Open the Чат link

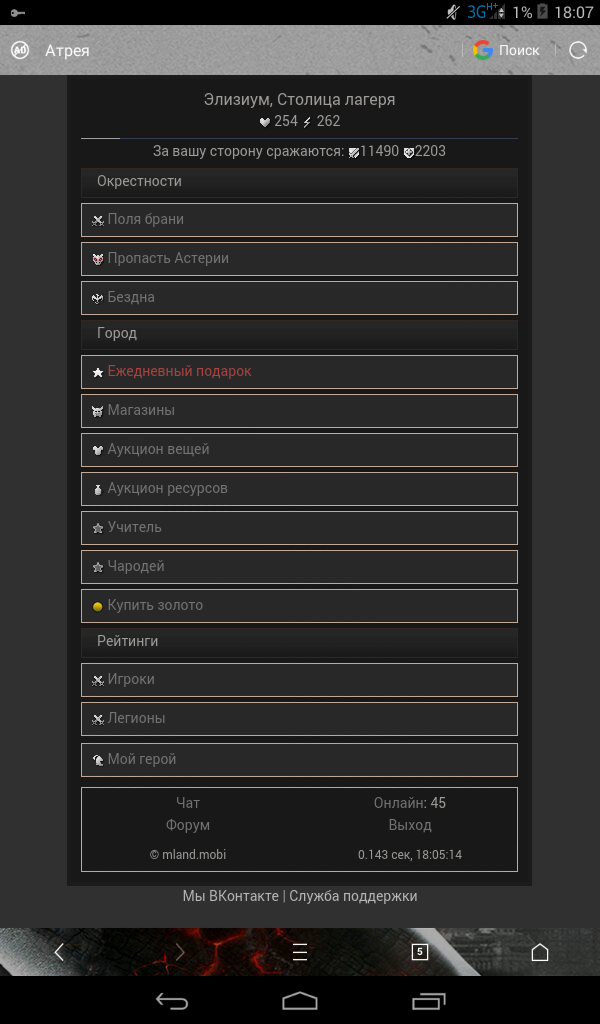tap(188, 803)
